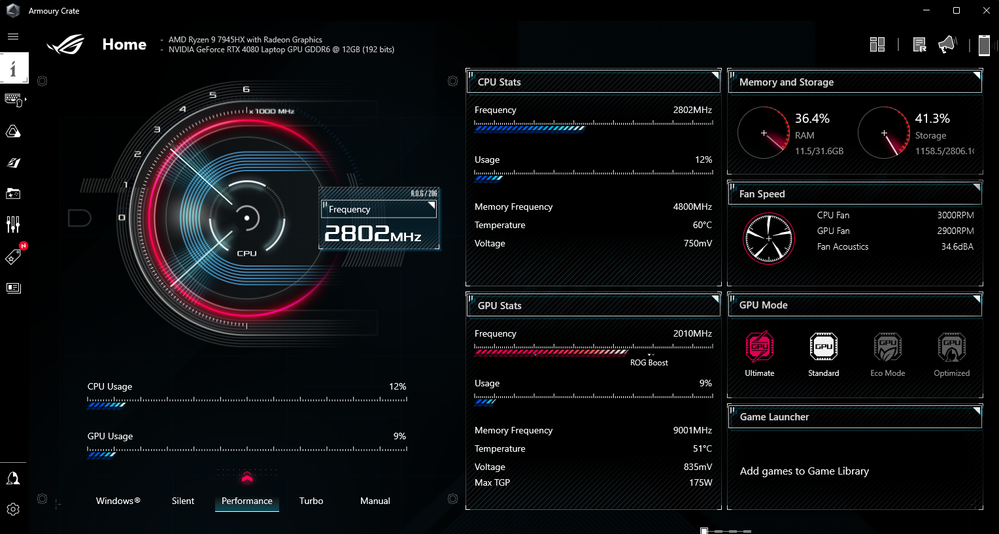The width and height of the screenshot is (999, 534).
Task: Click the NVIDIA GeForce RTX 4080 text
Action: pos(281,50)
